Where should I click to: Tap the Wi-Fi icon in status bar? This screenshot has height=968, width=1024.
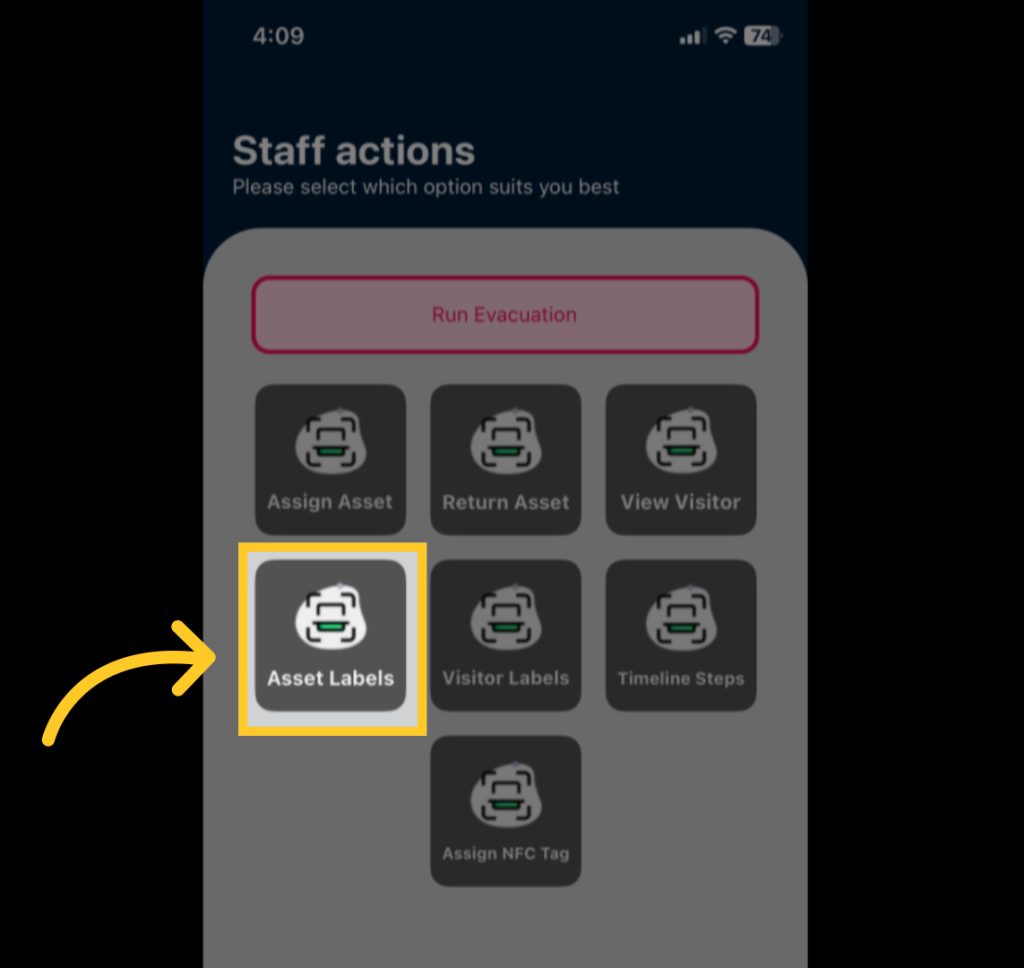click(x=725, y=35)
